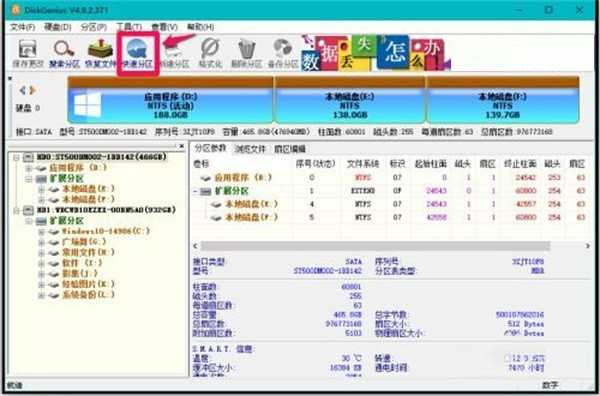
Task: Switch to Browse Files (浏览文件) tab
Action: 250,149
